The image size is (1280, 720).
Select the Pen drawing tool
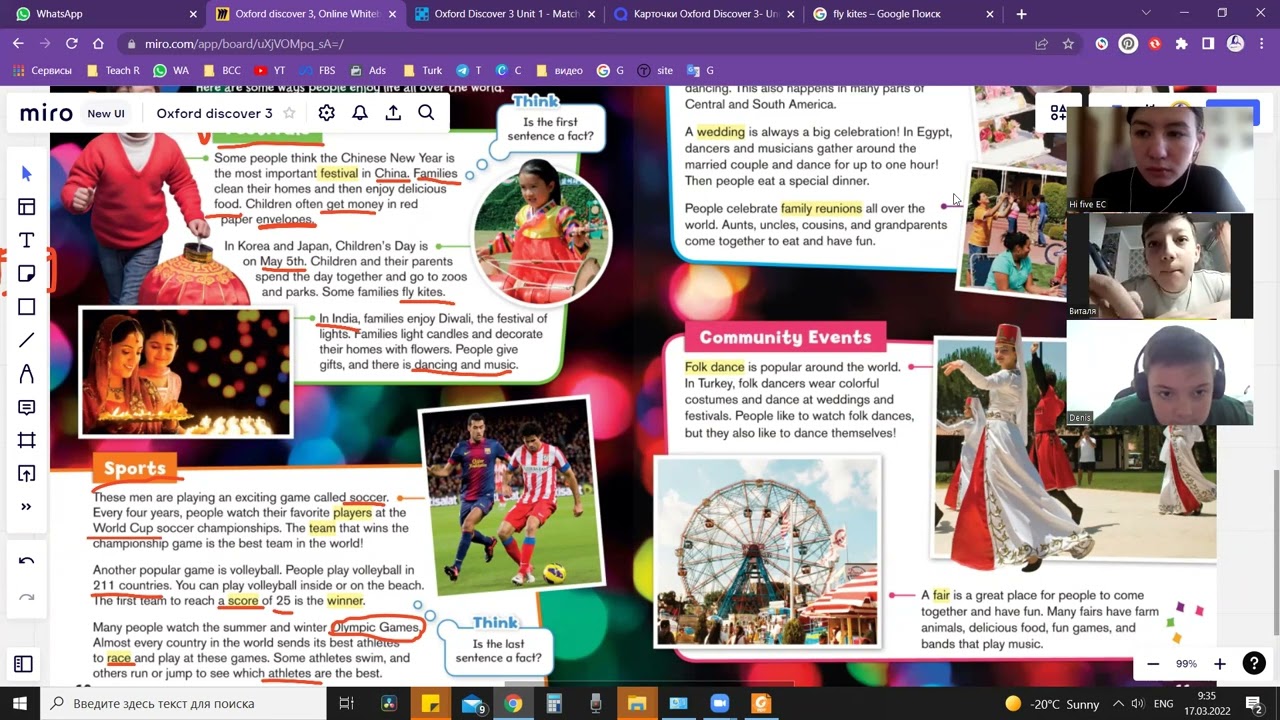coord(27,374)
